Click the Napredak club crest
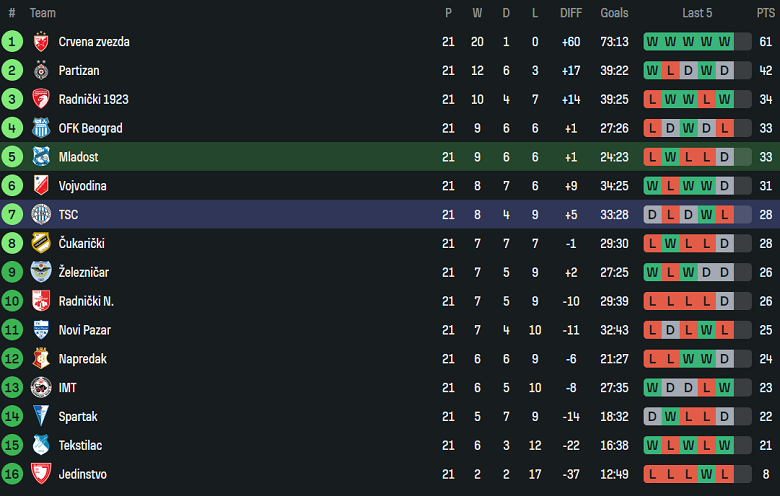 41,359
